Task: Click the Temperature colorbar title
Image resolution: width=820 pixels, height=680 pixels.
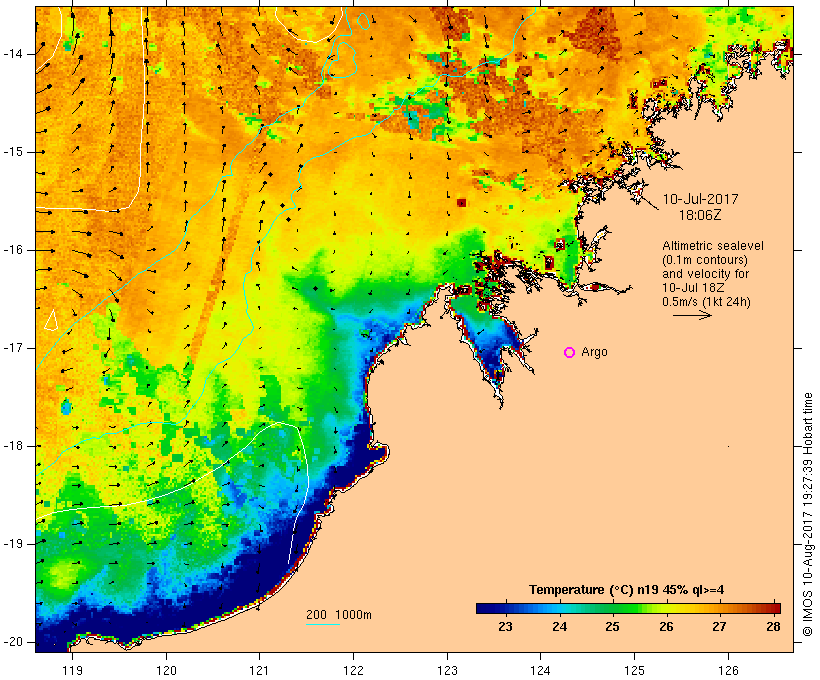Action: point(627,590)
